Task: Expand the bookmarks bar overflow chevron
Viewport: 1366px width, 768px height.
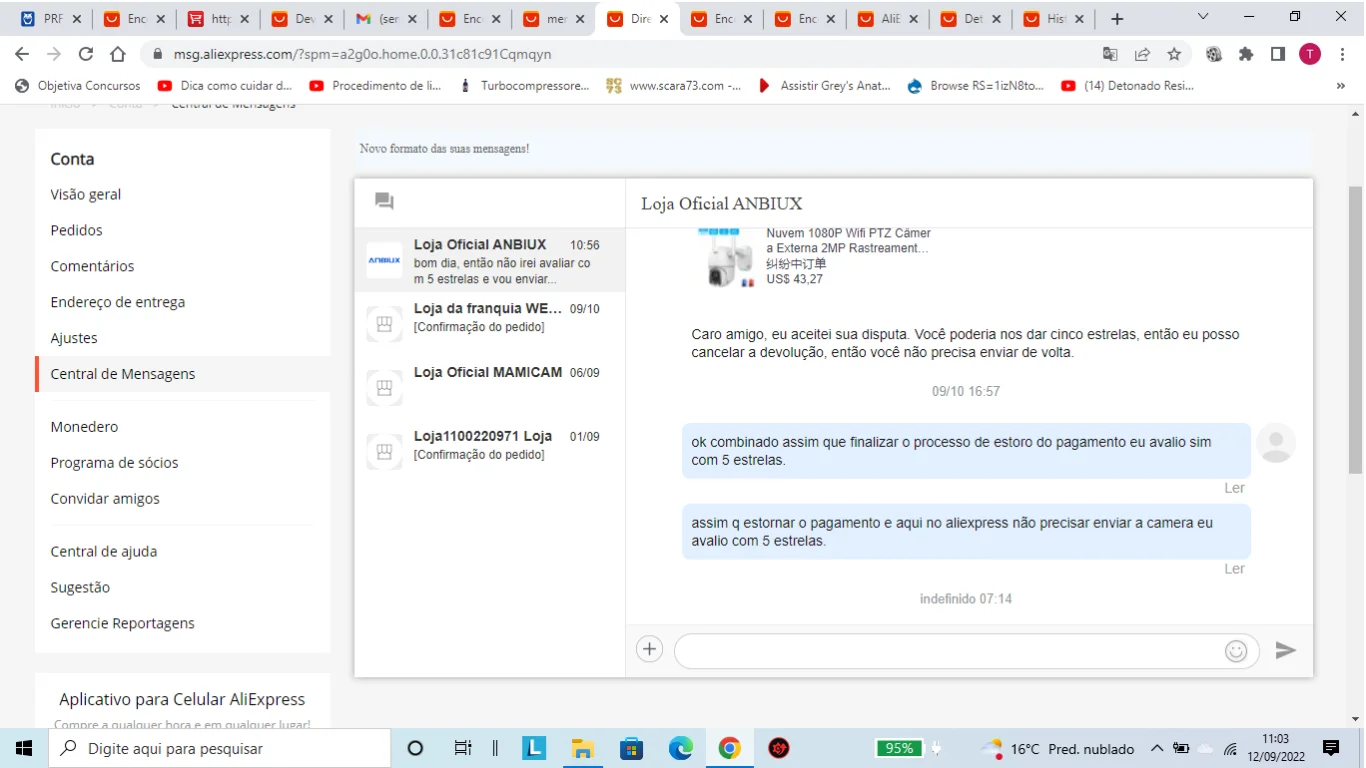Action: pos(1341,86)
